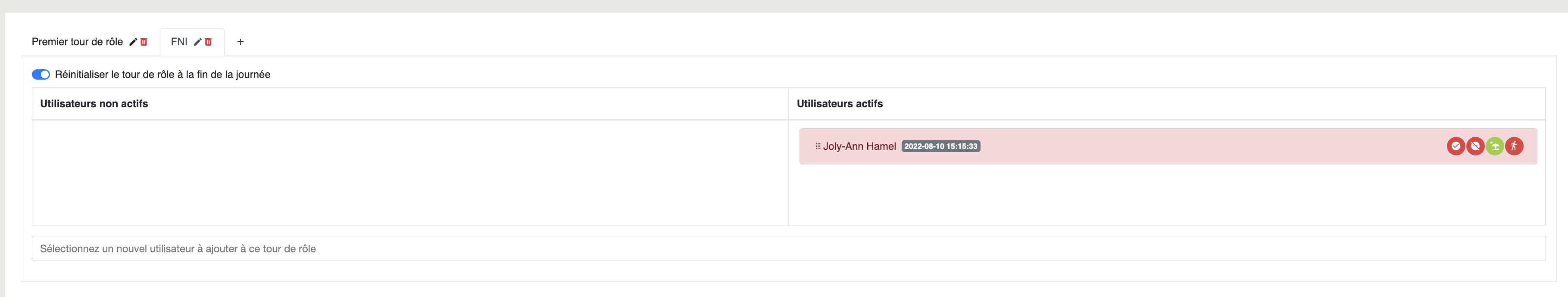Switch to Premier tour de rôle tab
1568x297 pixels.
(x=77, y=42)
